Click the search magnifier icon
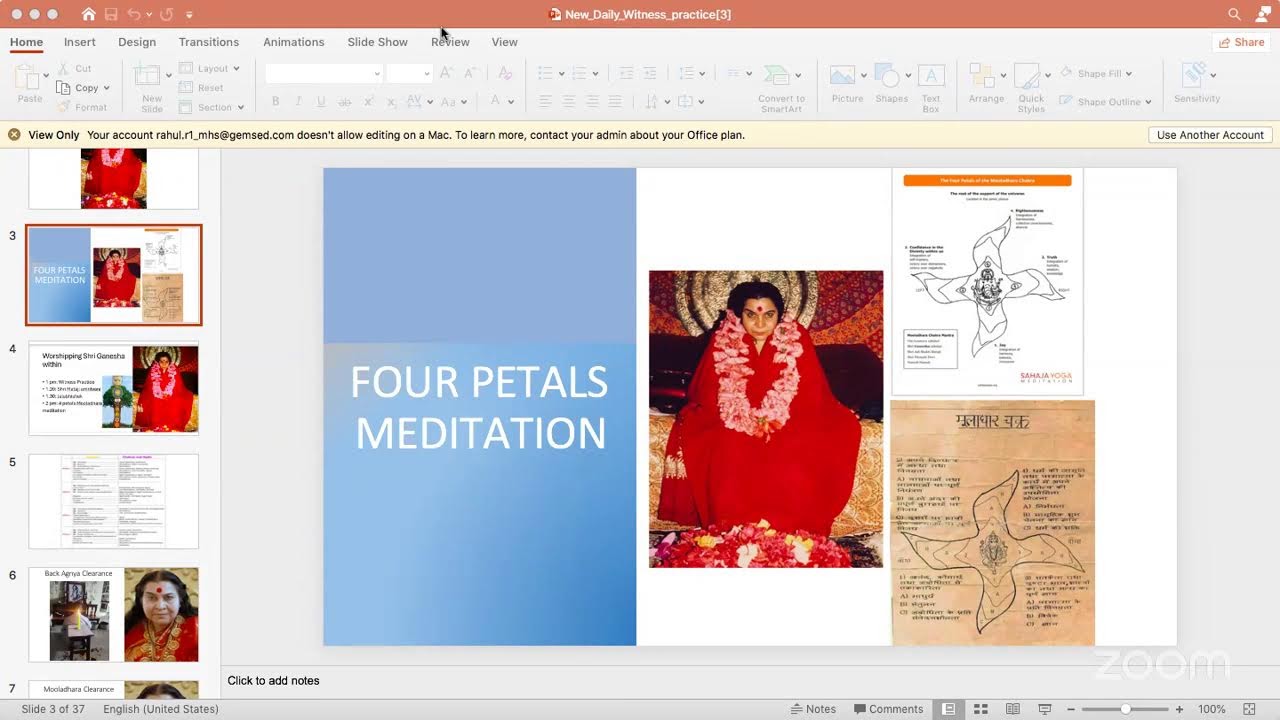Screen dimensions: 1280x720 1235,14
